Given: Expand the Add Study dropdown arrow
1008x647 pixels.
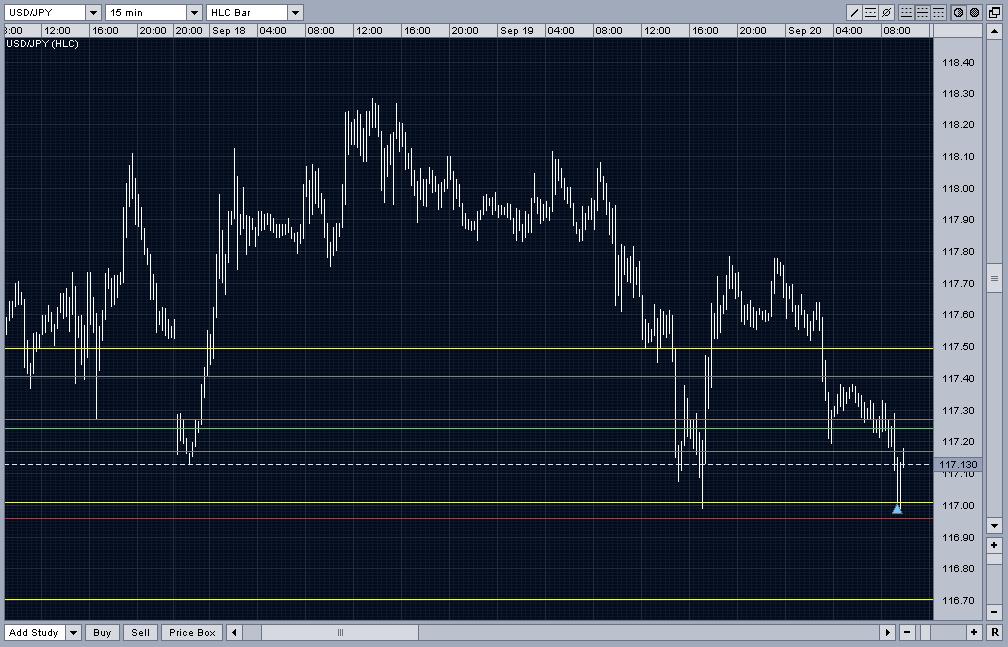Looking at the screenshot, I should click(x=74, y=632).
